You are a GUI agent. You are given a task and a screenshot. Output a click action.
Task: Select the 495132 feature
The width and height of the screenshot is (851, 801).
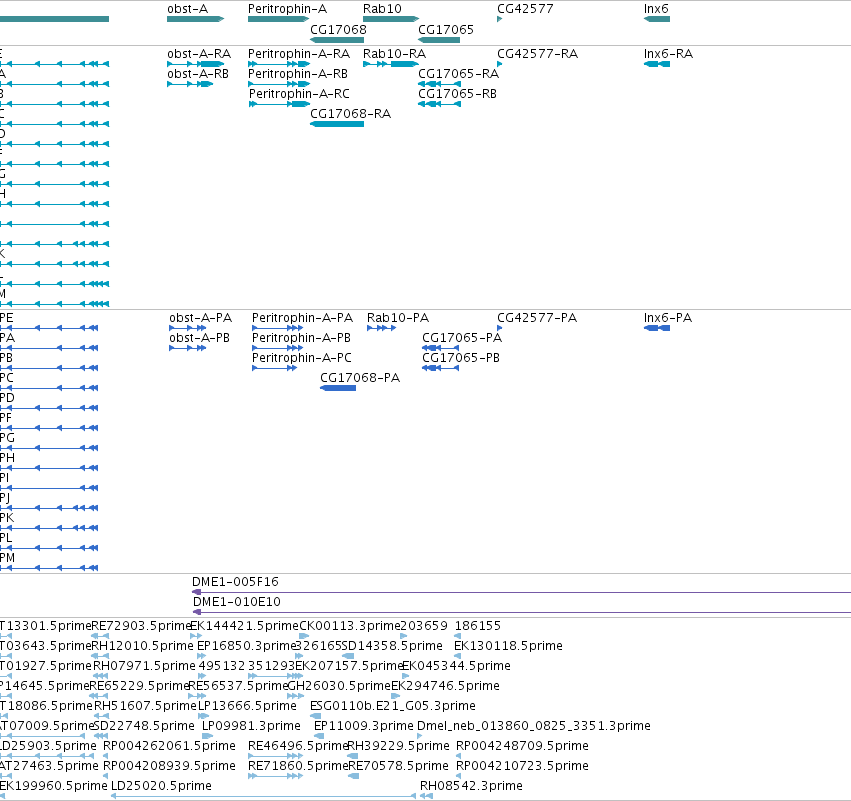pyautogui.click(x=202, y=676)
